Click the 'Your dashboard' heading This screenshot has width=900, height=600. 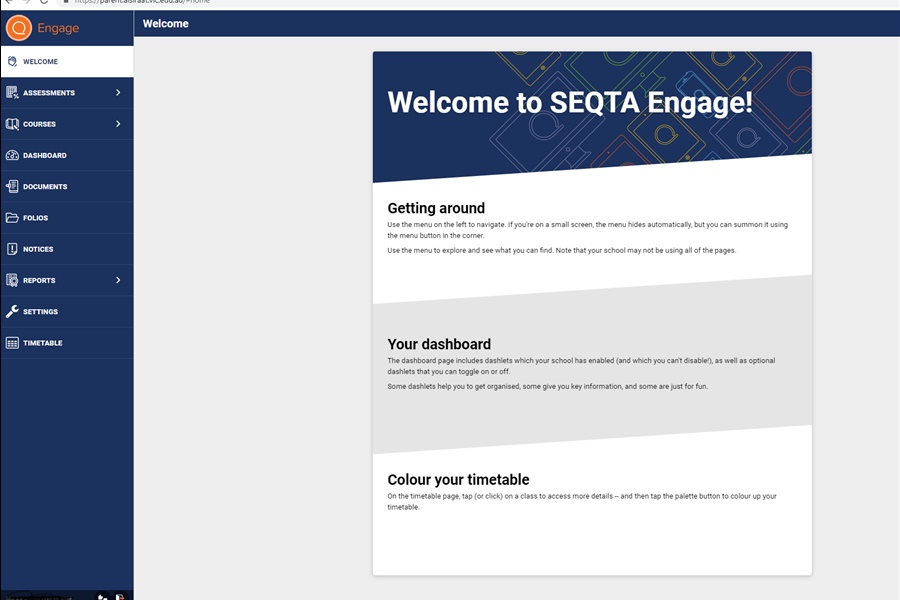click(x=439, y=344)
